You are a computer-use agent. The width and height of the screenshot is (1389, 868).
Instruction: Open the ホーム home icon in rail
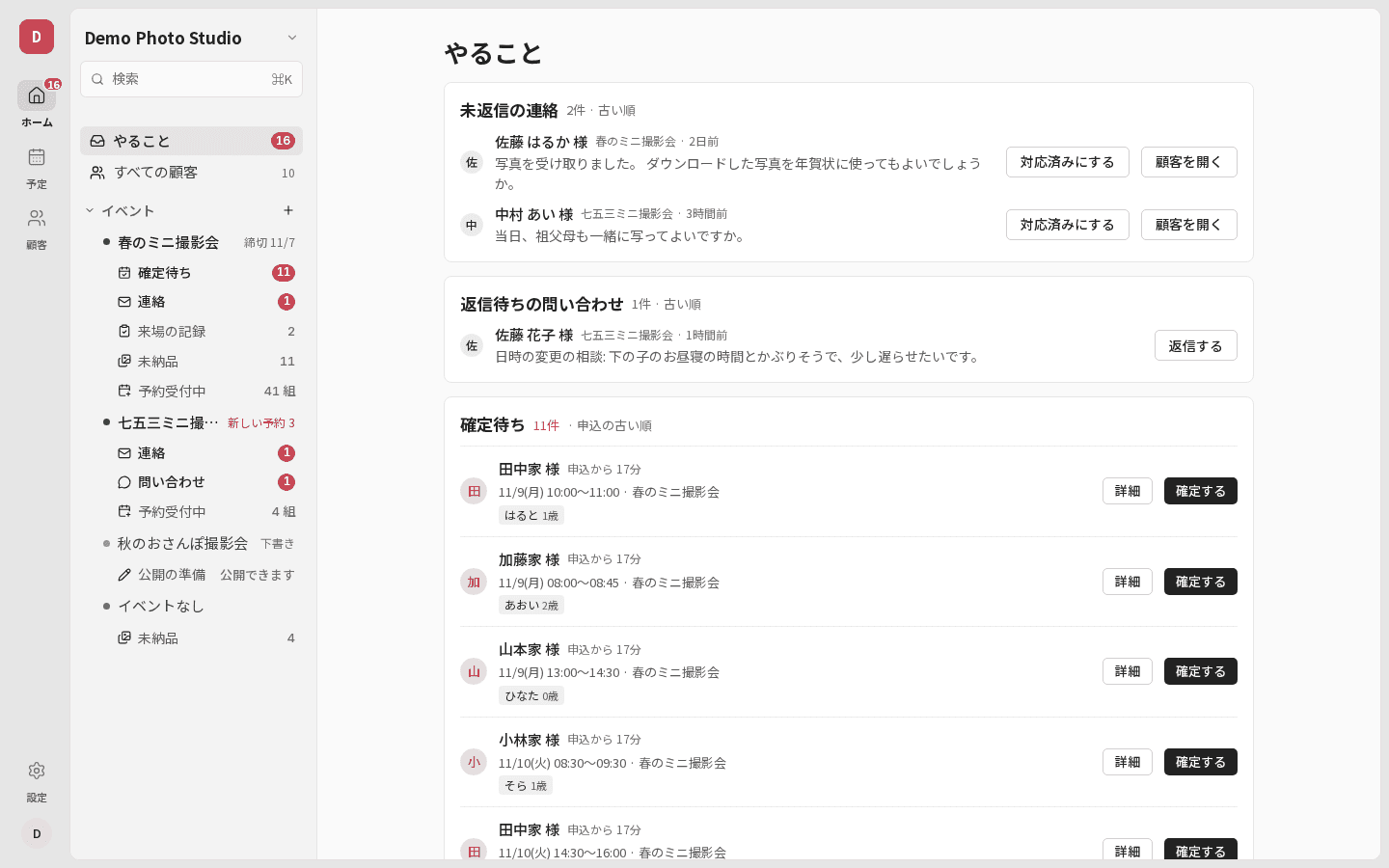pos(37,95)
